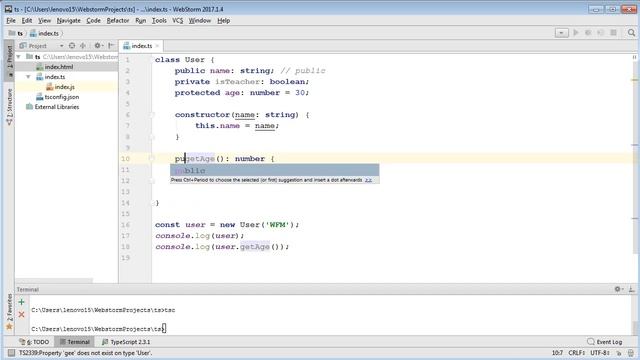Toggle tool window bars status icon
Viewport: 640px width, 360px height.
pos(11,353)
